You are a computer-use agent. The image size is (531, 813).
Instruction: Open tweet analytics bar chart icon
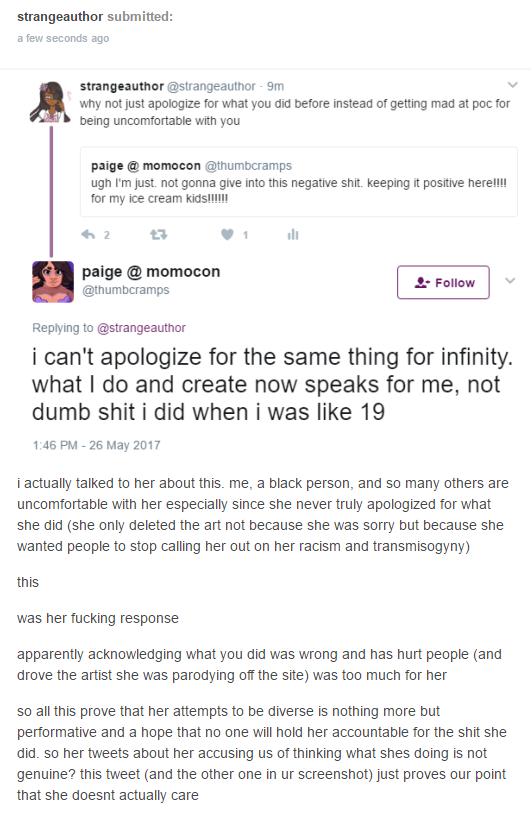coord(293,235)
